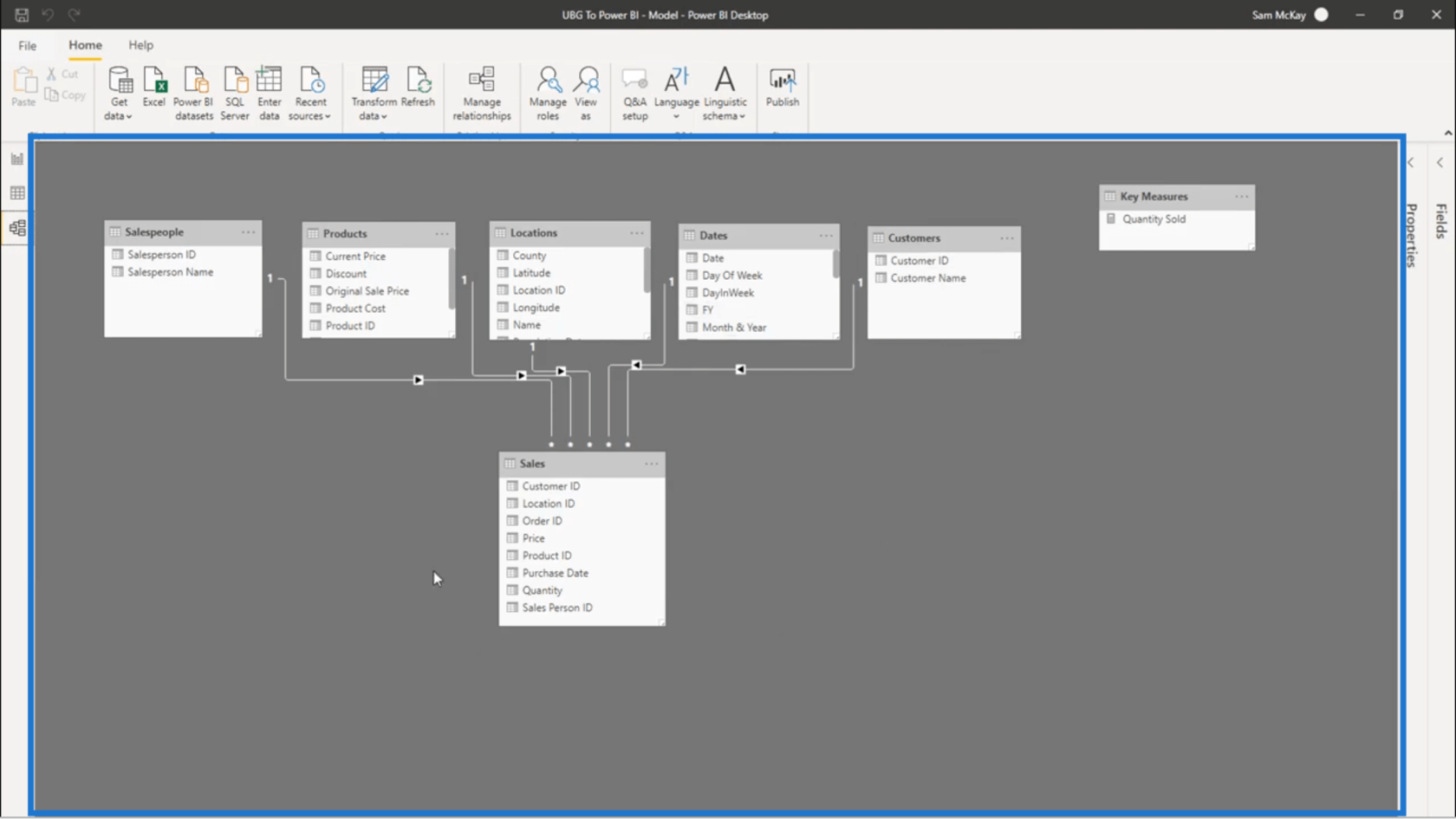
Task: Open Manage relationships dialog
Action: coord(482,94)
